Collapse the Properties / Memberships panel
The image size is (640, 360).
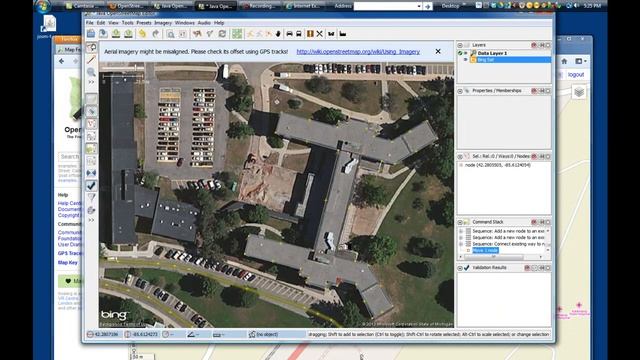coord(460,91)
